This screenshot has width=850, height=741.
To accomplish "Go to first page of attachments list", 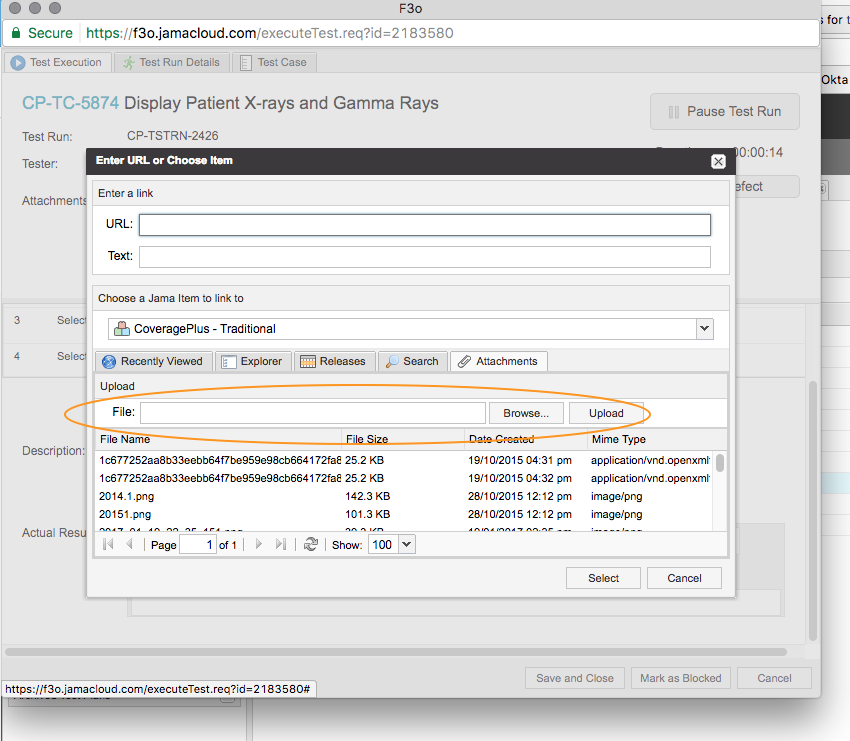I will pos(108,544).
